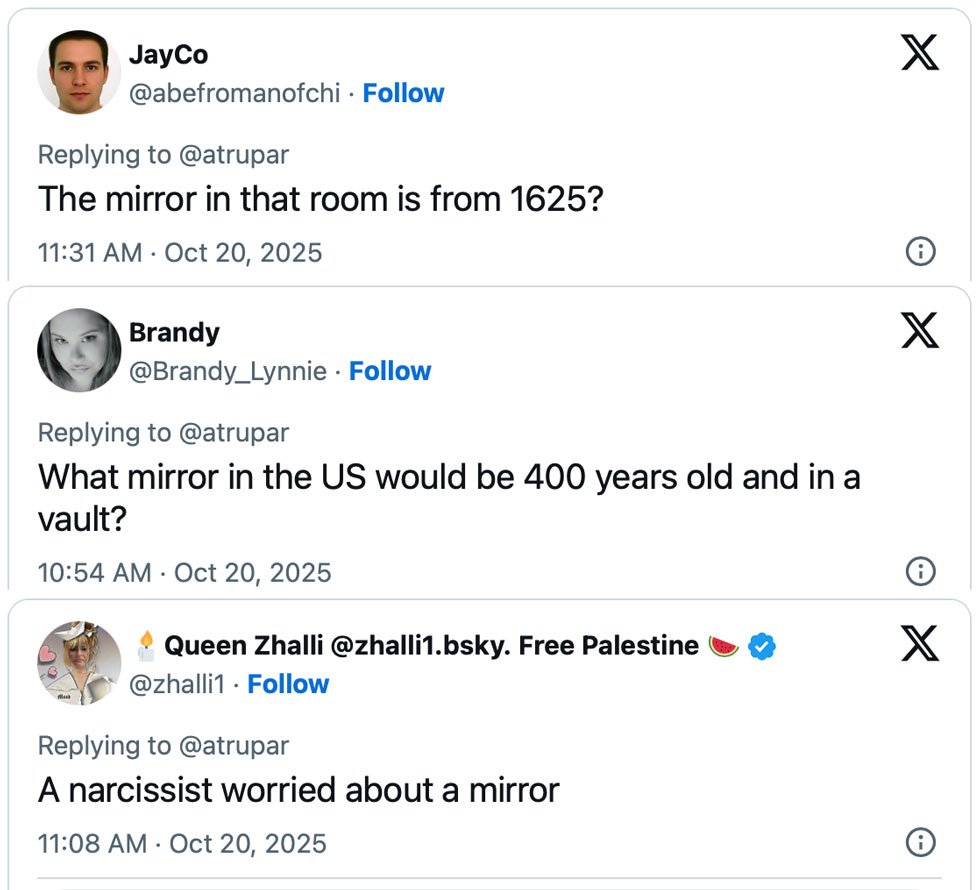980x890 pixels.
Task: Open info icon on Queen Zhalli's tweet
Action: pos(919,842)
